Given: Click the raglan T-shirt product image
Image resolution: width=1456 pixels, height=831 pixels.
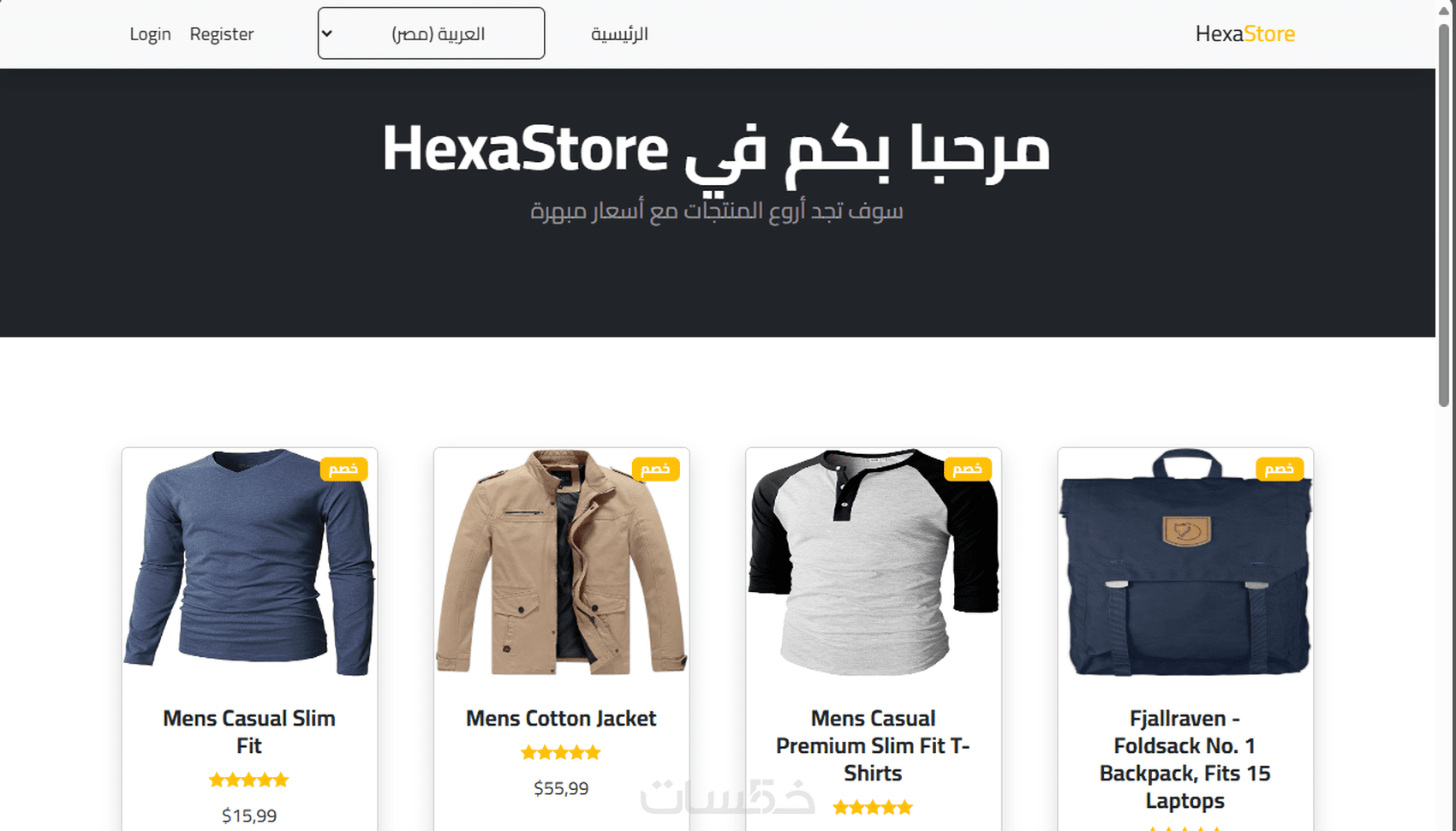Looking at the screenshot, I should coord(873,562).
